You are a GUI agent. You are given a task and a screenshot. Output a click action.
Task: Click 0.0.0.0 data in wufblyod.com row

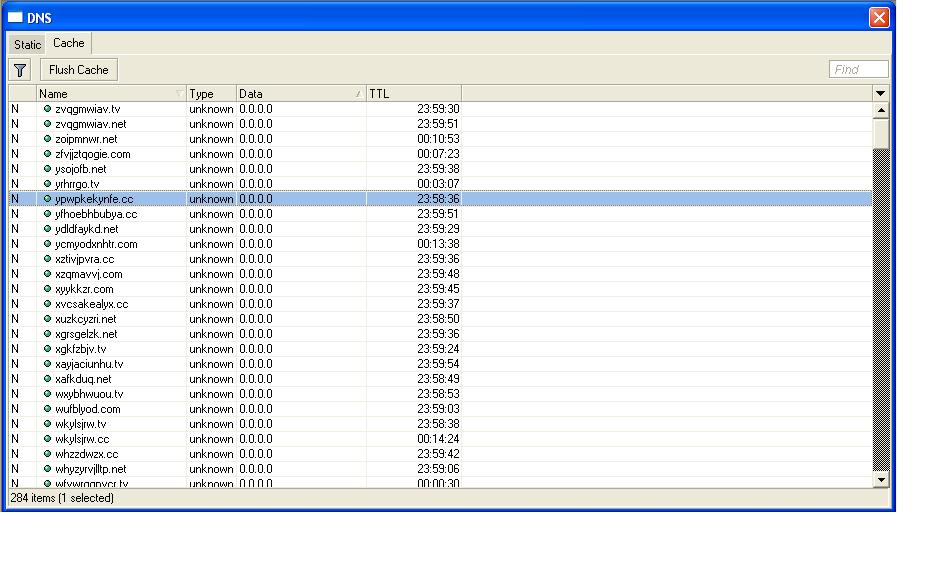click(x=256, y=409)
